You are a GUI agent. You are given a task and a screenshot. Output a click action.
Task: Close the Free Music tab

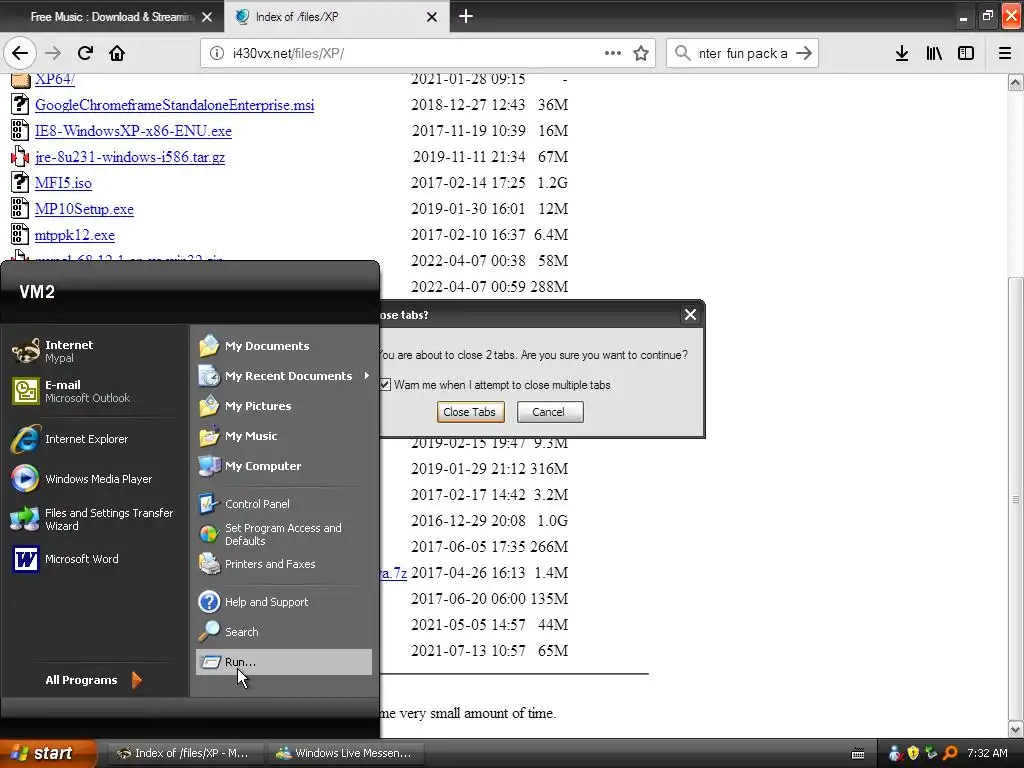pos(207,17)
